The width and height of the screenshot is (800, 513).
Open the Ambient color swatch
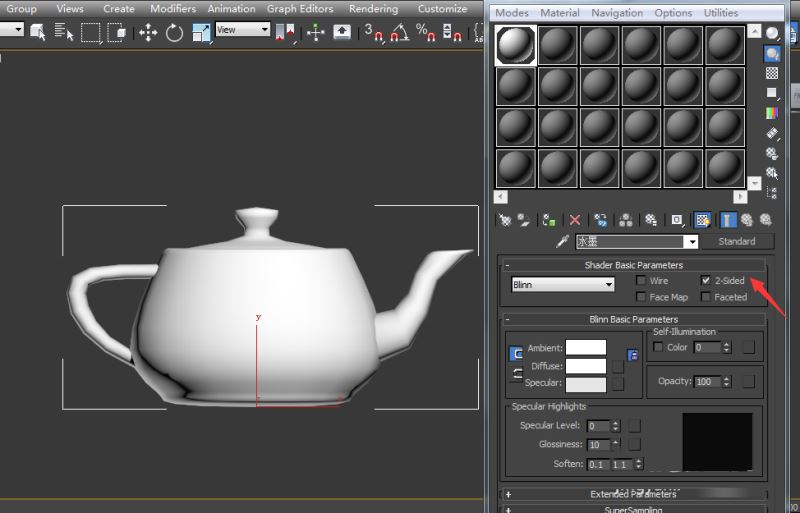[x=586, y=348]
